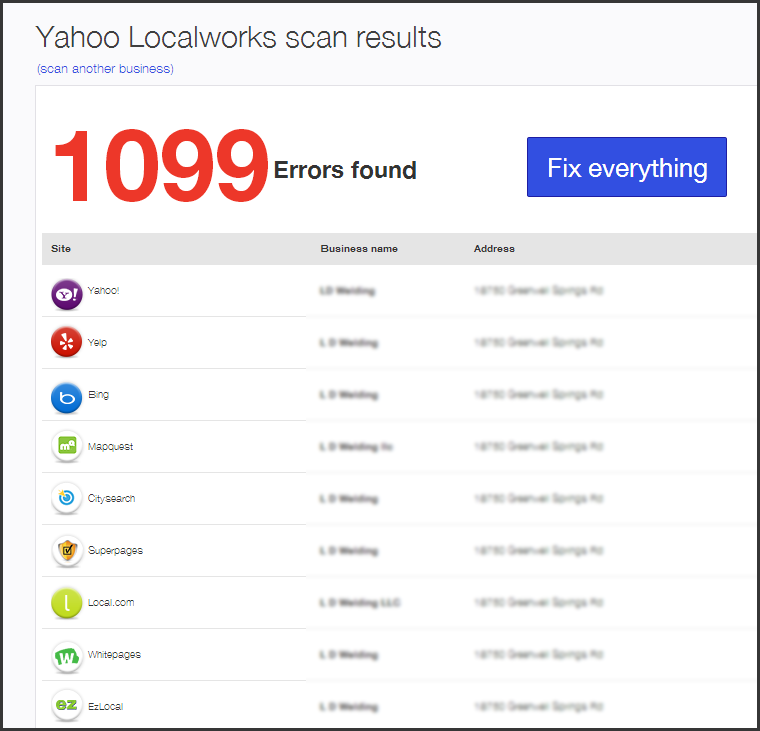Screen dimensions: 760x731
Task: Click the 1099 error count
Action: click(161, 165)
